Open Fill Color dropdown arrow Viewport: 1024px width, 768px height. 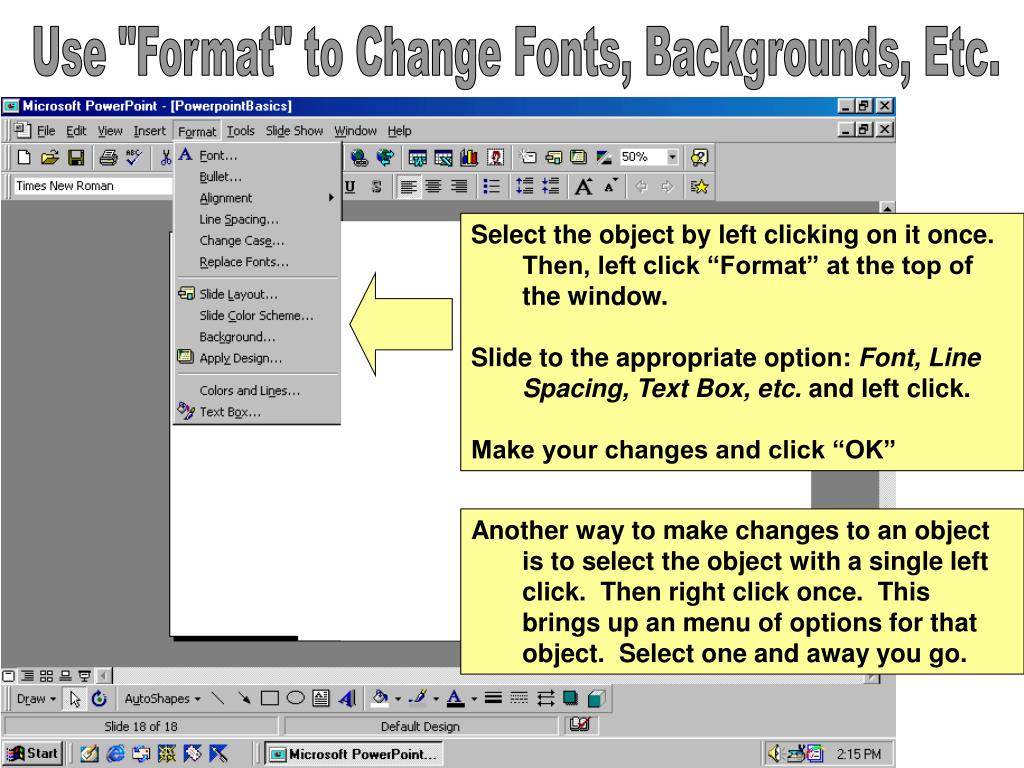(x=398, y=699)
